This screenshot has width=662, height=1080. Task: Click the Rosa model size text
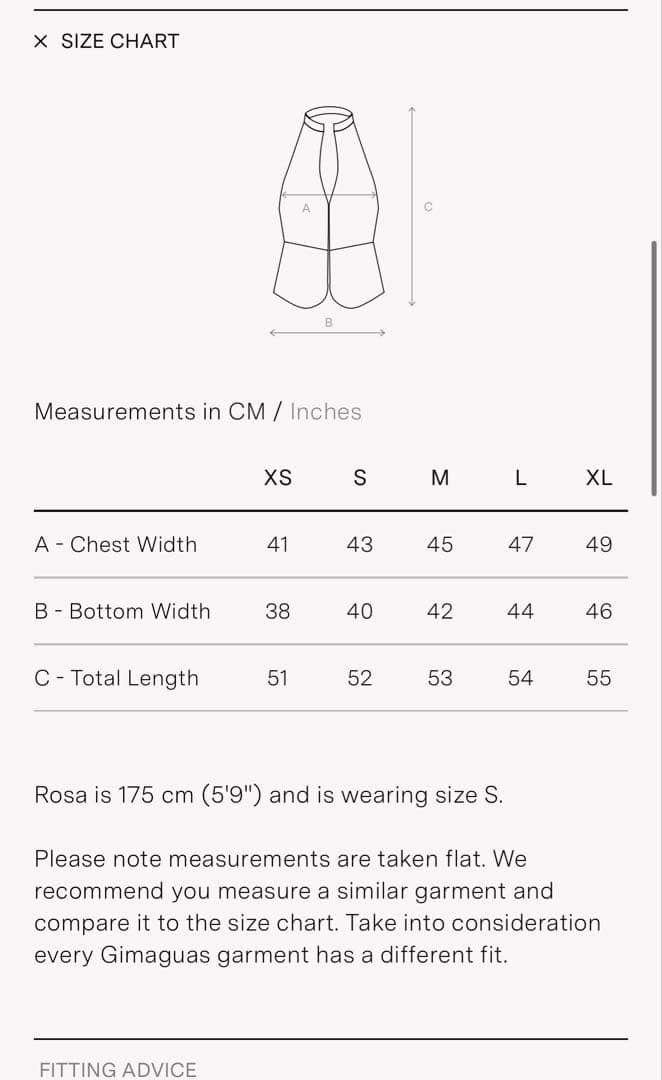(x=269, y=795)
